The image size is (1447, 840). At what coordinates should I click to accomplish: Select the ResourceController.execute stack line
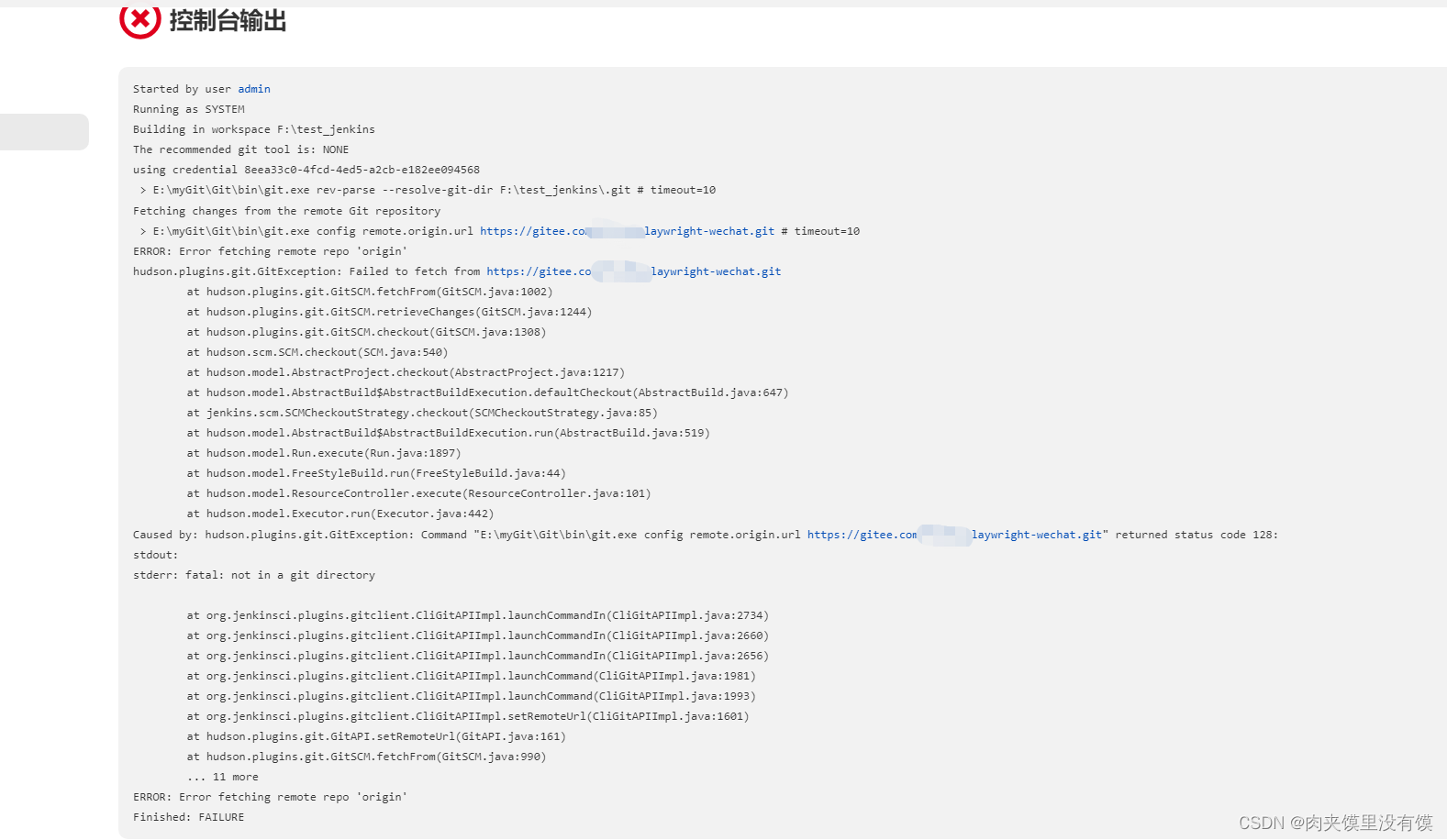[418, 493]
